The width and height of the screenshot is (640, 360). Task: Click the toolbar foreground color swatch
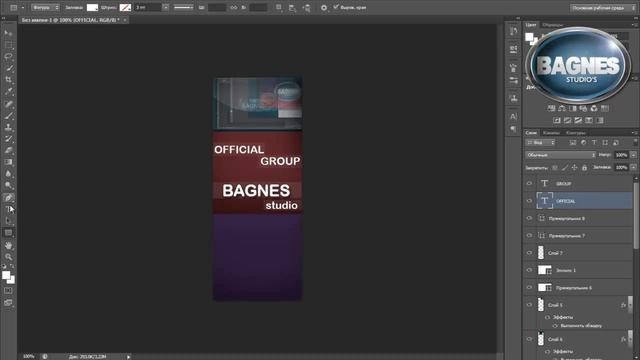[x=6, y=276]
